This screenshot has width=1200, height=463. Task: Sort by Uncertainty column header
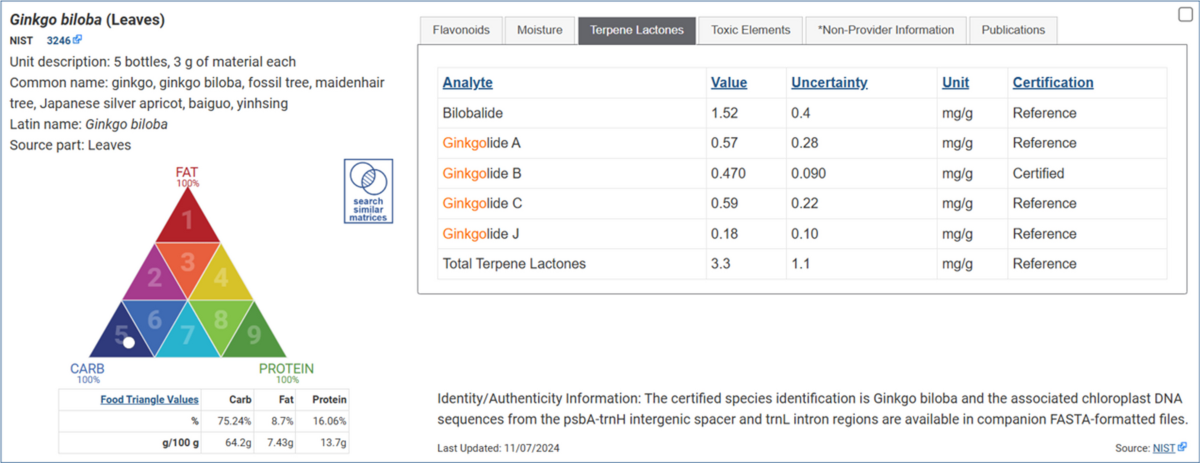pyautogui.click(x=828, y=83)
